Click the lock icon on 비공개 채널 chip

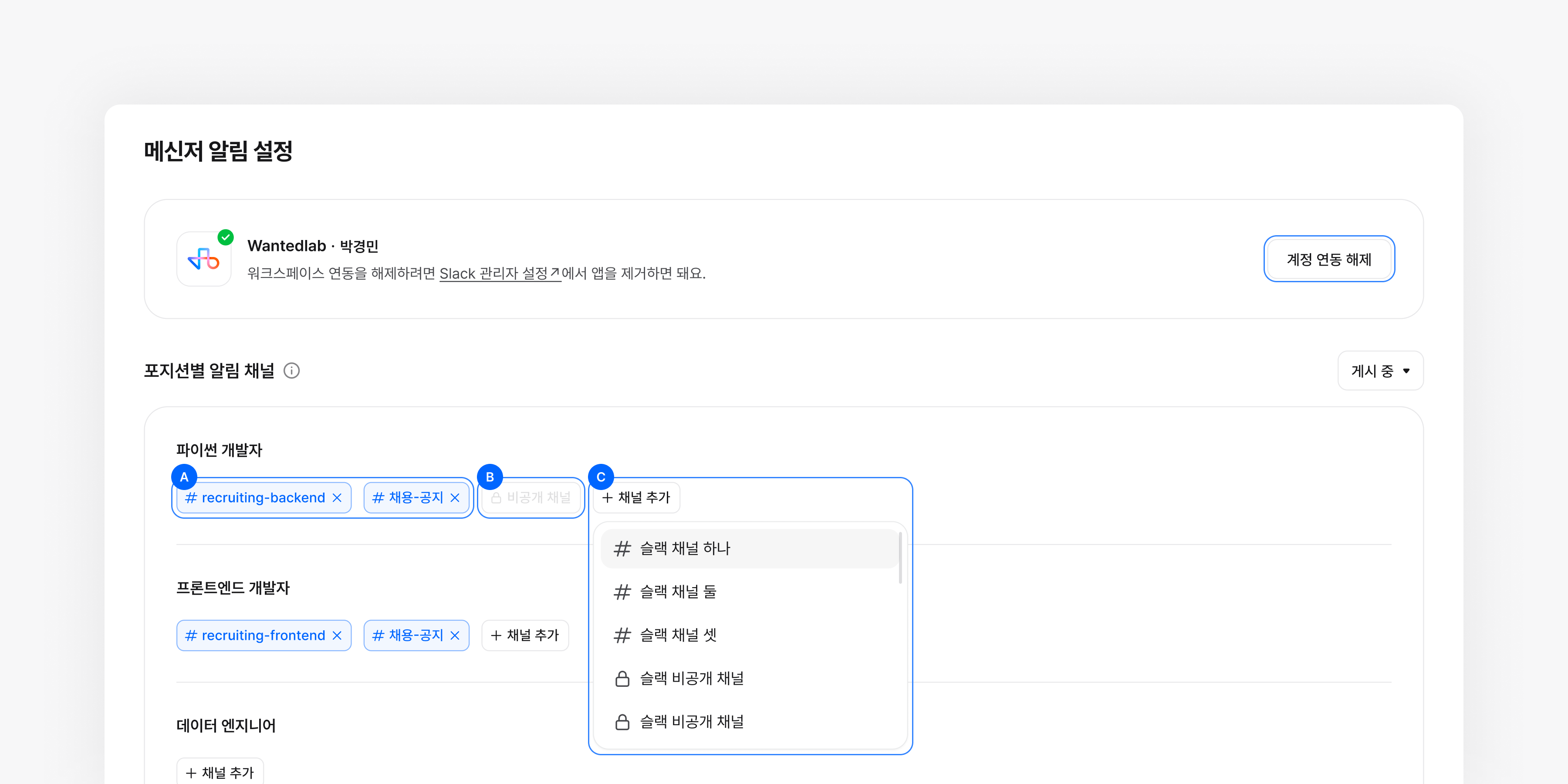496,498
